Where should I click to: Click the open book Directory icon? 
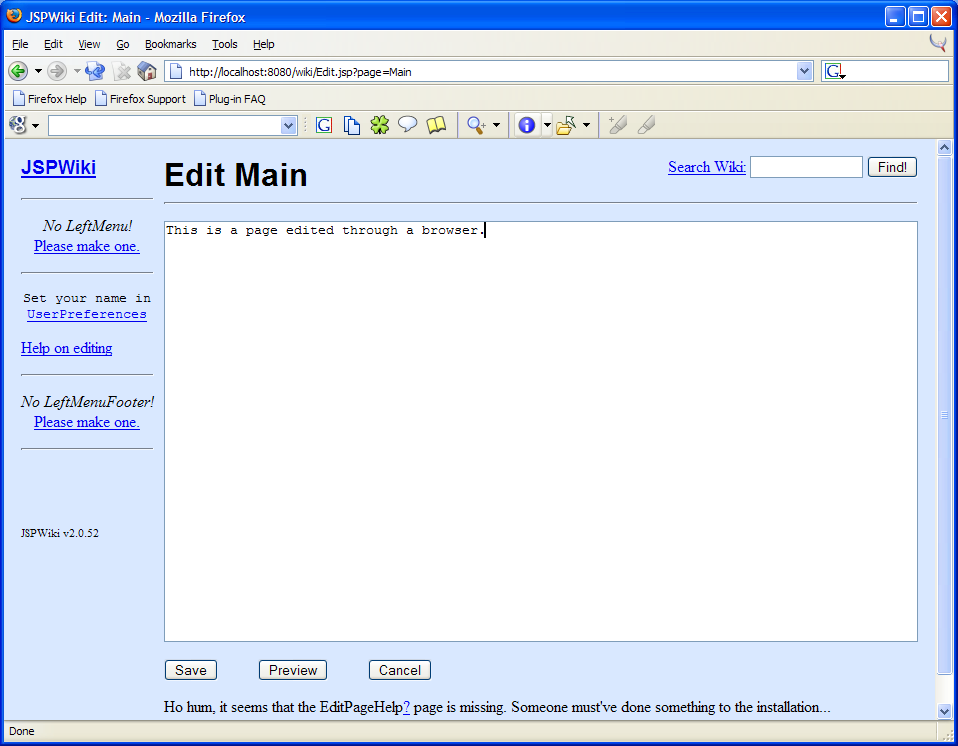tap(436, 125)
